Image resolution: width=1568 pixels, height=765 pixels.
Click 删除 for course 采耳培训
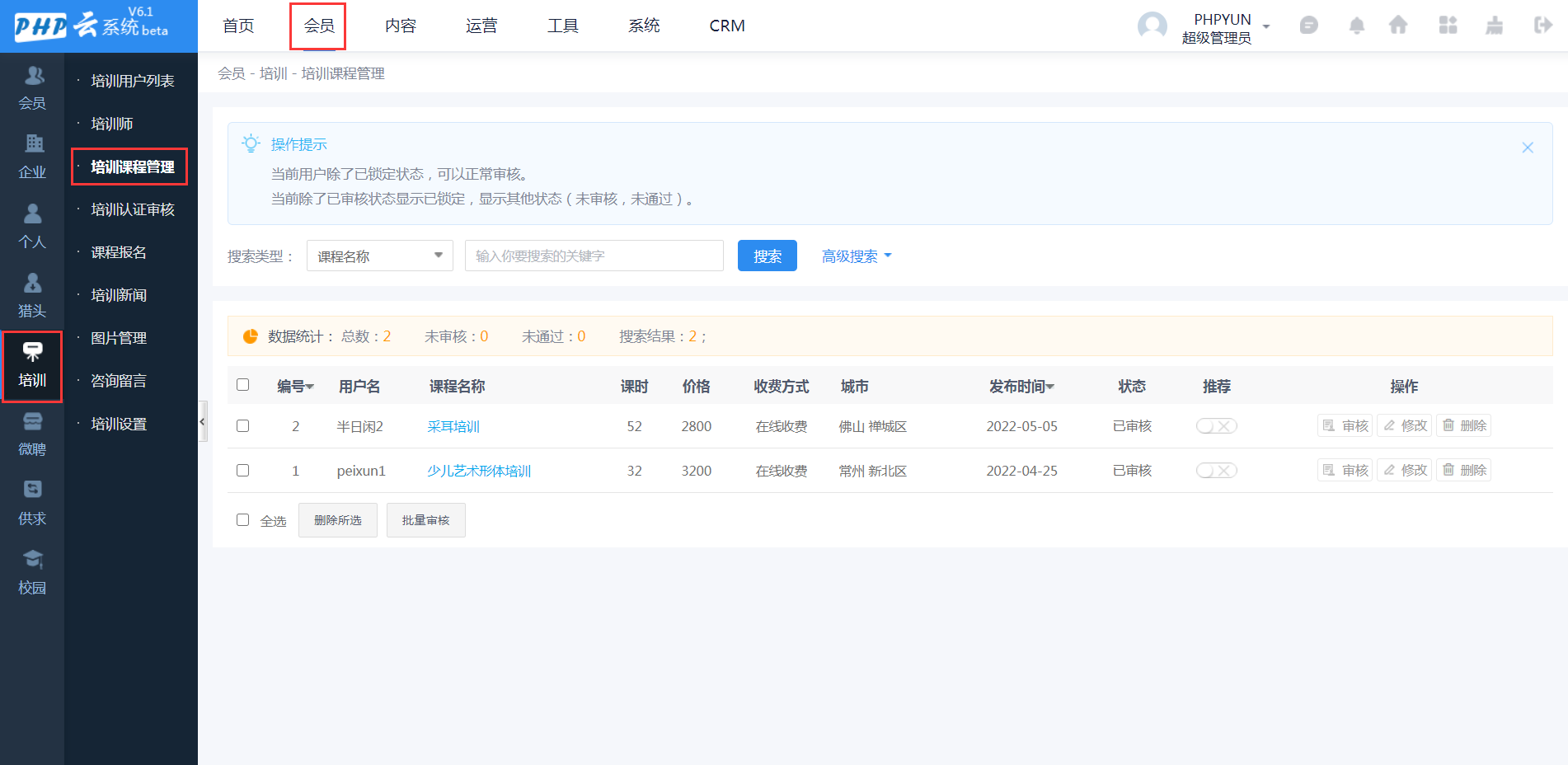[x=1464, y=425]
